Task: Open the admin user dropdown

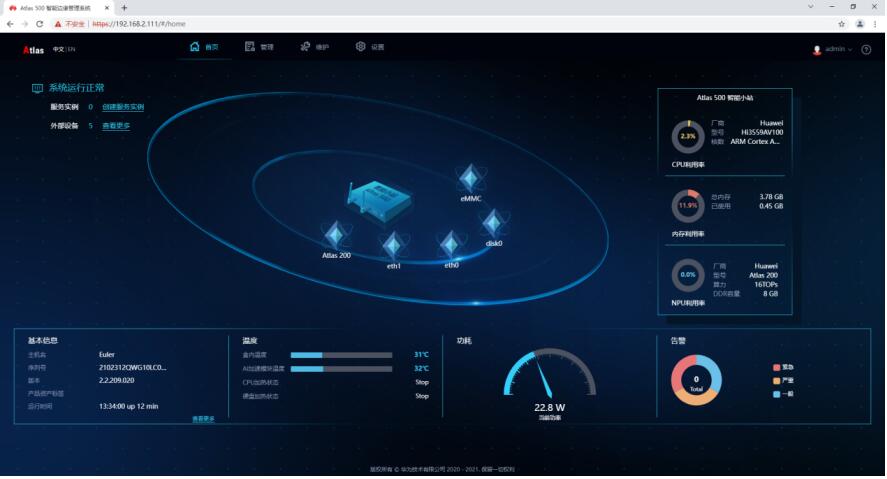Action: tap(838, 49)
